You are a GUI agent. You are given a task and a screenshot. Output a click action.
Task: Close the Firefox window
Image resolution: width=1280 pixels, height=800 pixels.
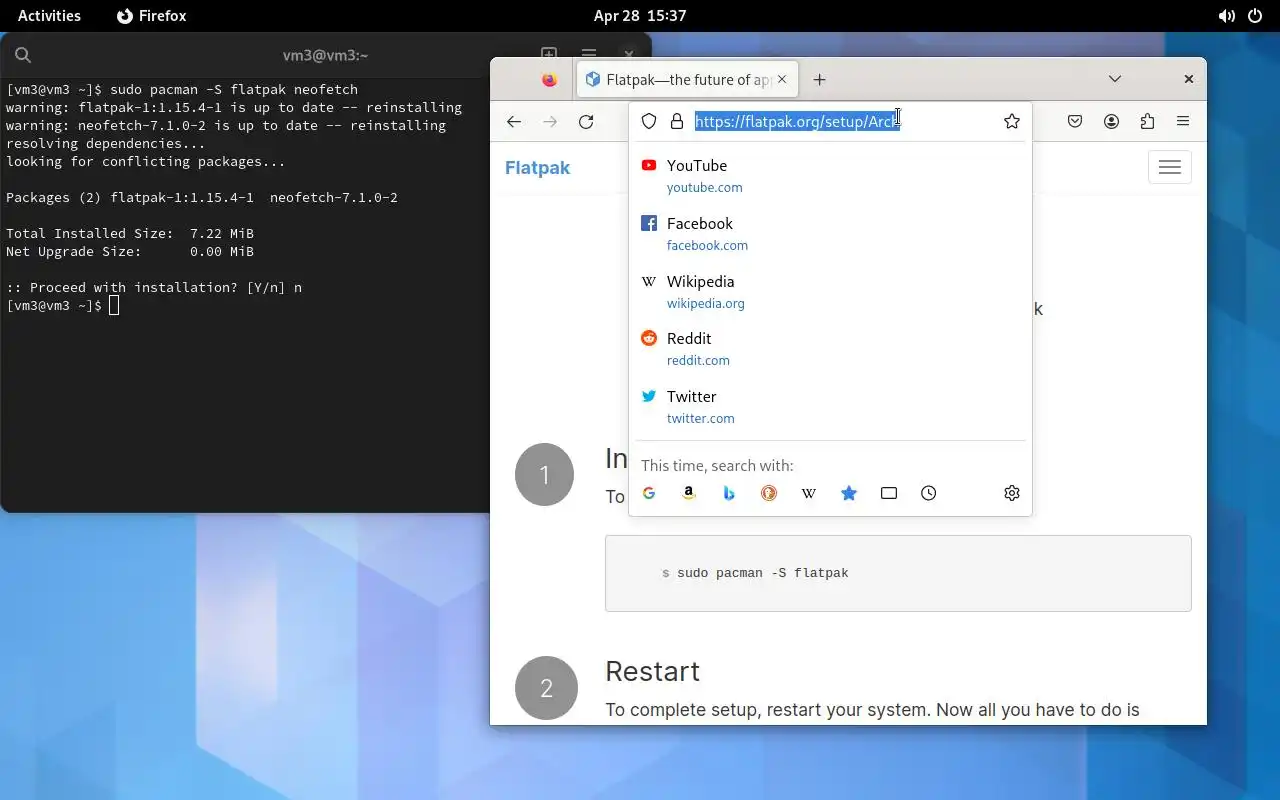click(x=1188, y=79)
